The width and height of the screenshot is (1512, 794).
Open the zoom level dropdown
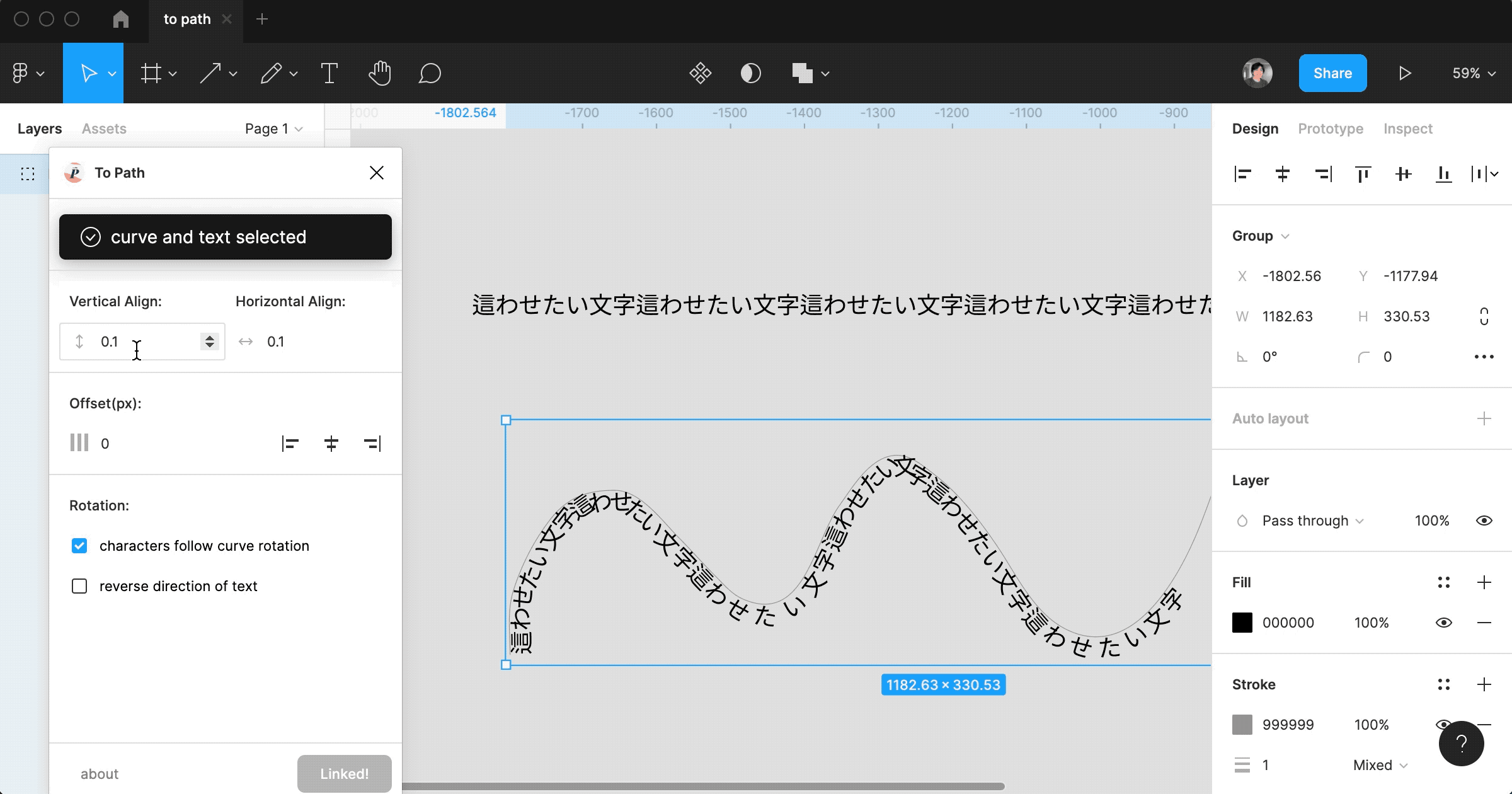tap(1473, 73)
